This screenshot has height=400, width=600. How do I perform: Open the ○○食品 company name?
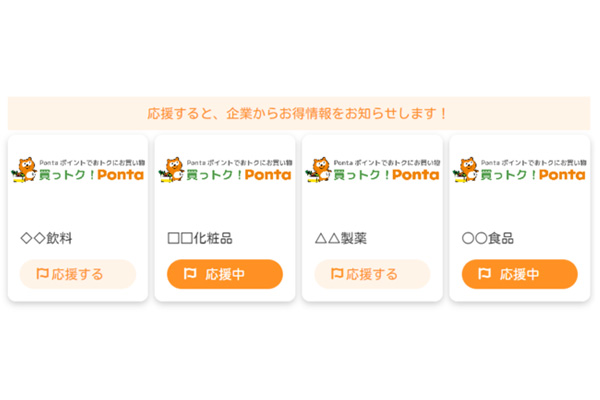(x=488, y=238)
